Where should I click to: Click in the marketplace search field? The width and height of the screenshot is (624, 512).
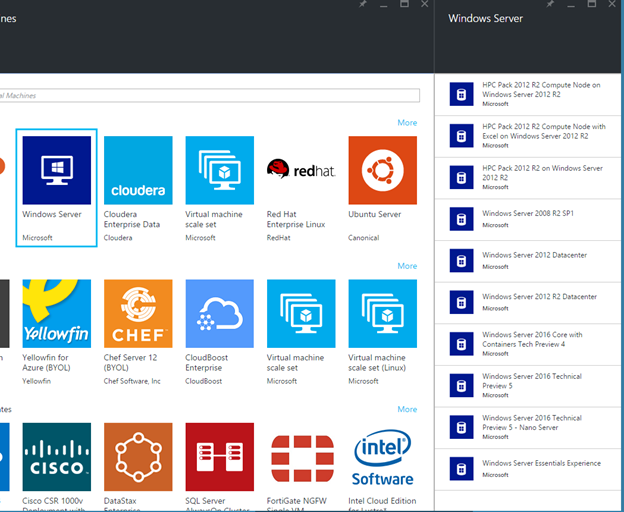point(210,96)
